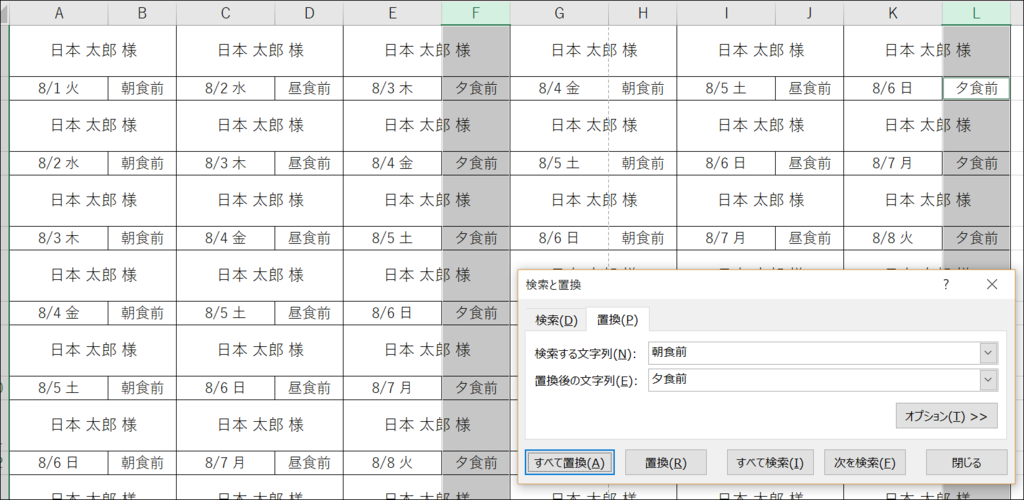Select column B header

[x=142, y=13]
